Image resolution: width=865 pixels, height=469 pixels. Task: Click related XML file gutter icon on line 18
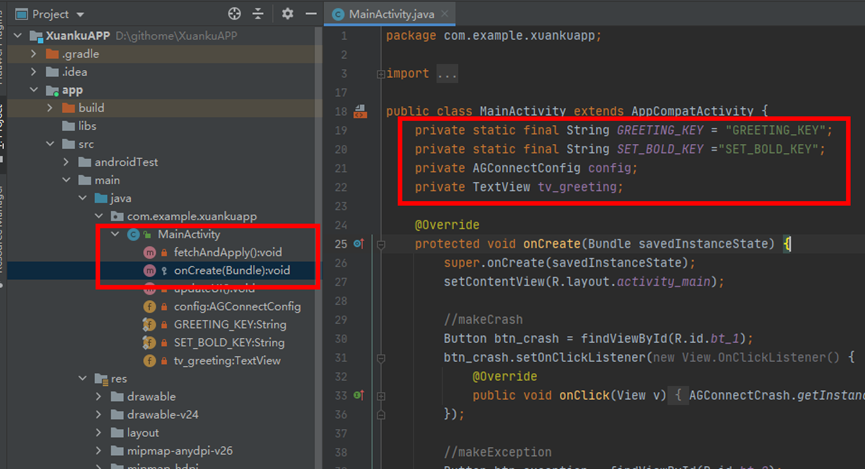pyautogui.click(x=357, y=110)
